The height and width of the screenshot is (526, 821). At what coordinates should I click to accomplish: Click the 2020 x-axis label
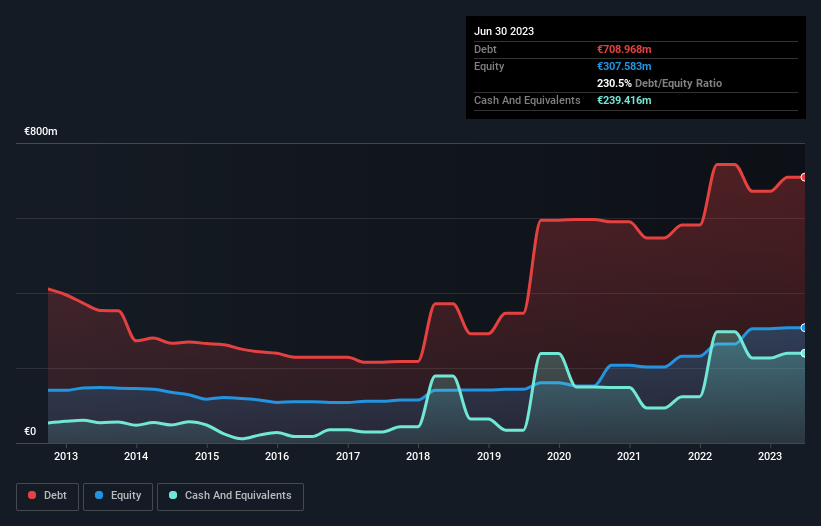coord(559,456)
